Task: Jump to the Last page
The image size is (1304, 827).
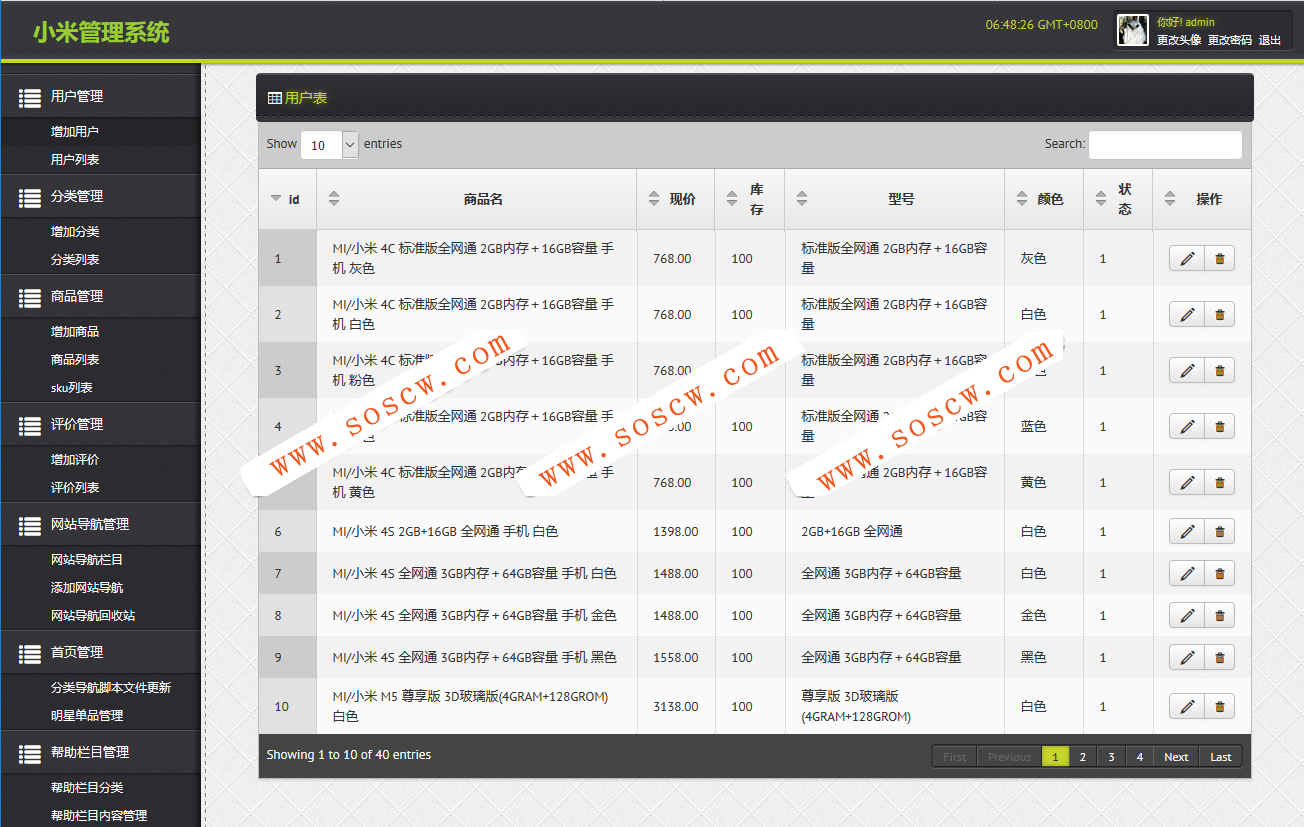Action: click(1221, 757)
